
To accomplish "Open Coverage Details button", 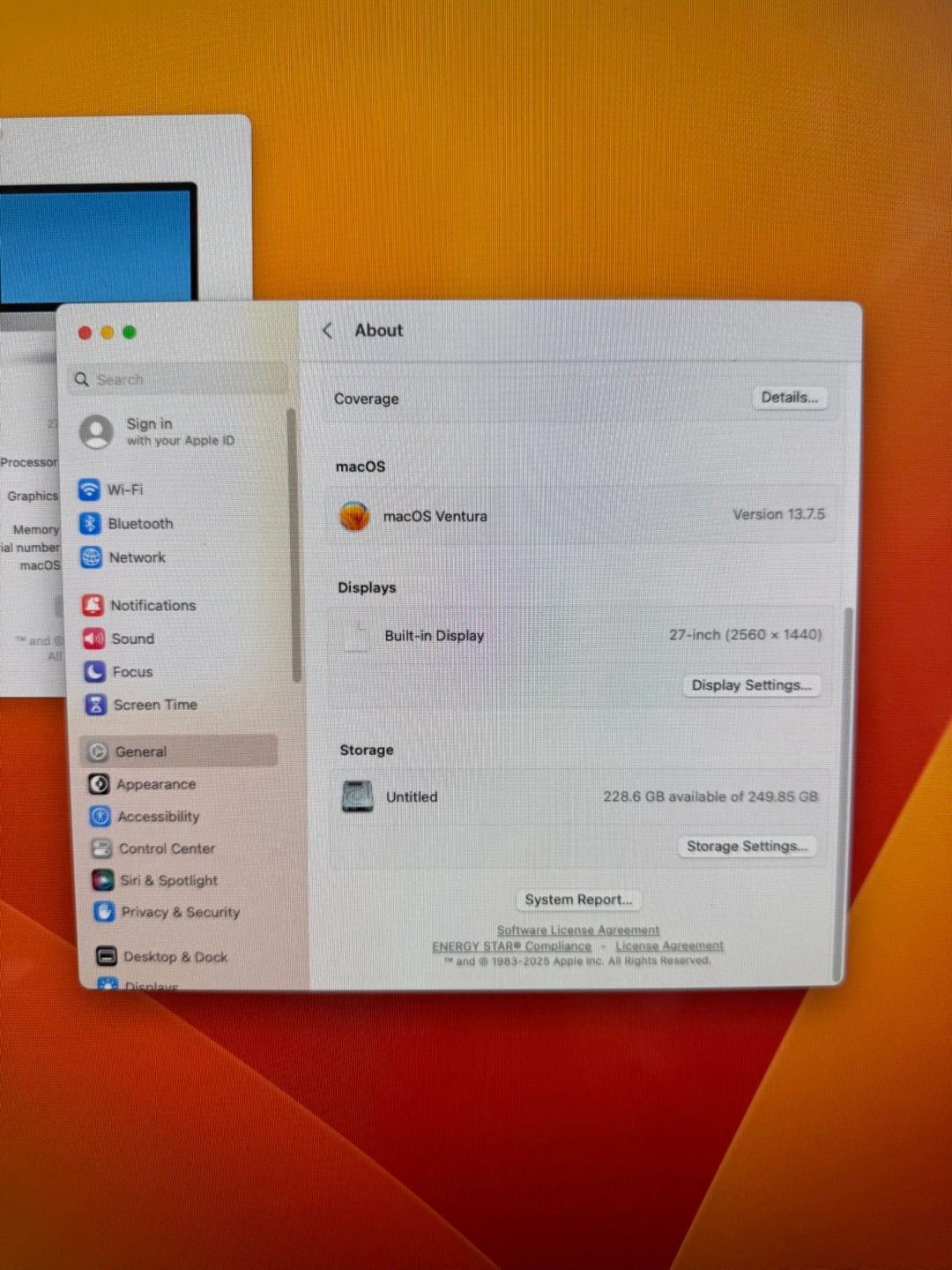I will (x=790, y=398).
